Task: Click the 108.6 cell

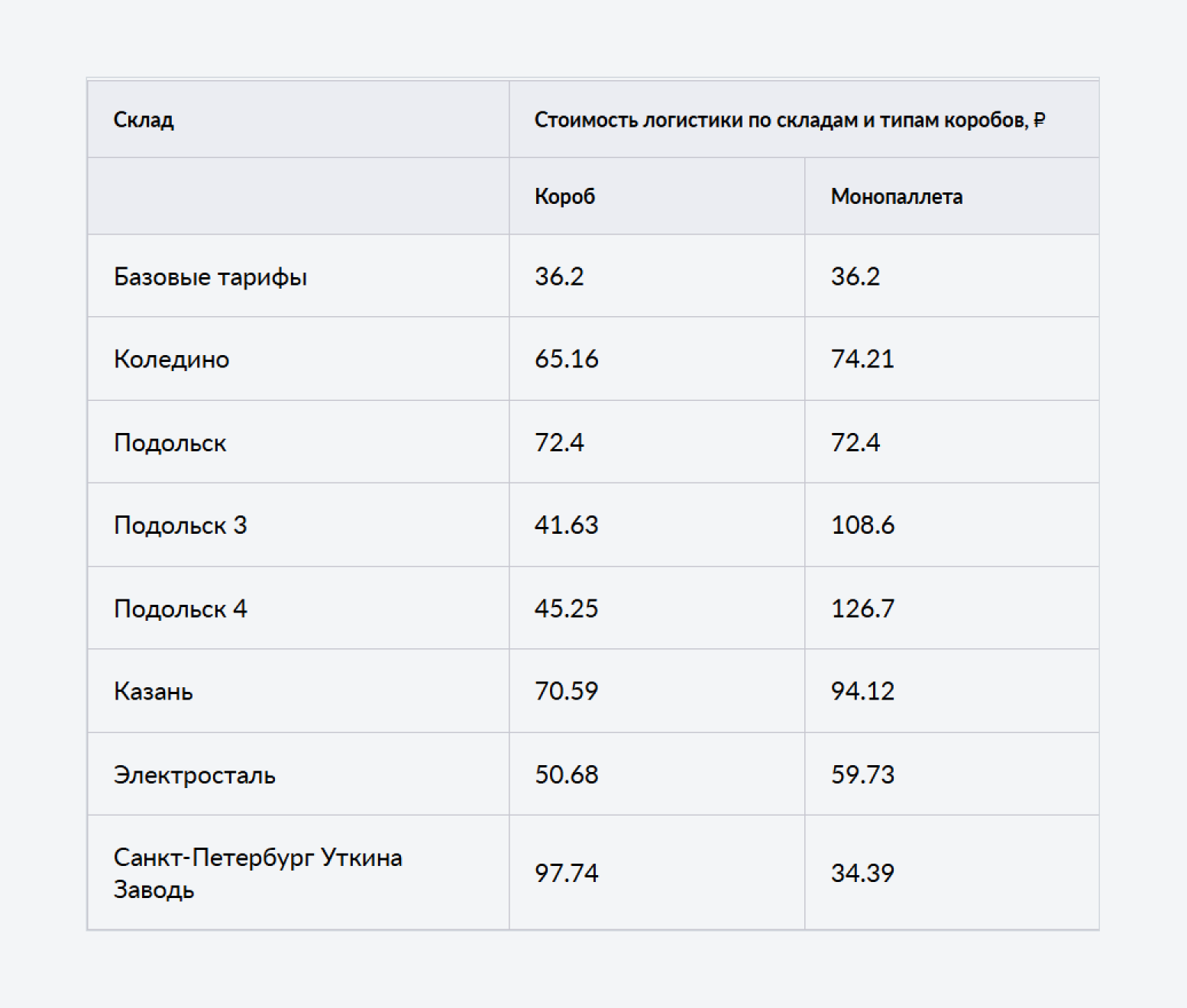Action: 862,525
